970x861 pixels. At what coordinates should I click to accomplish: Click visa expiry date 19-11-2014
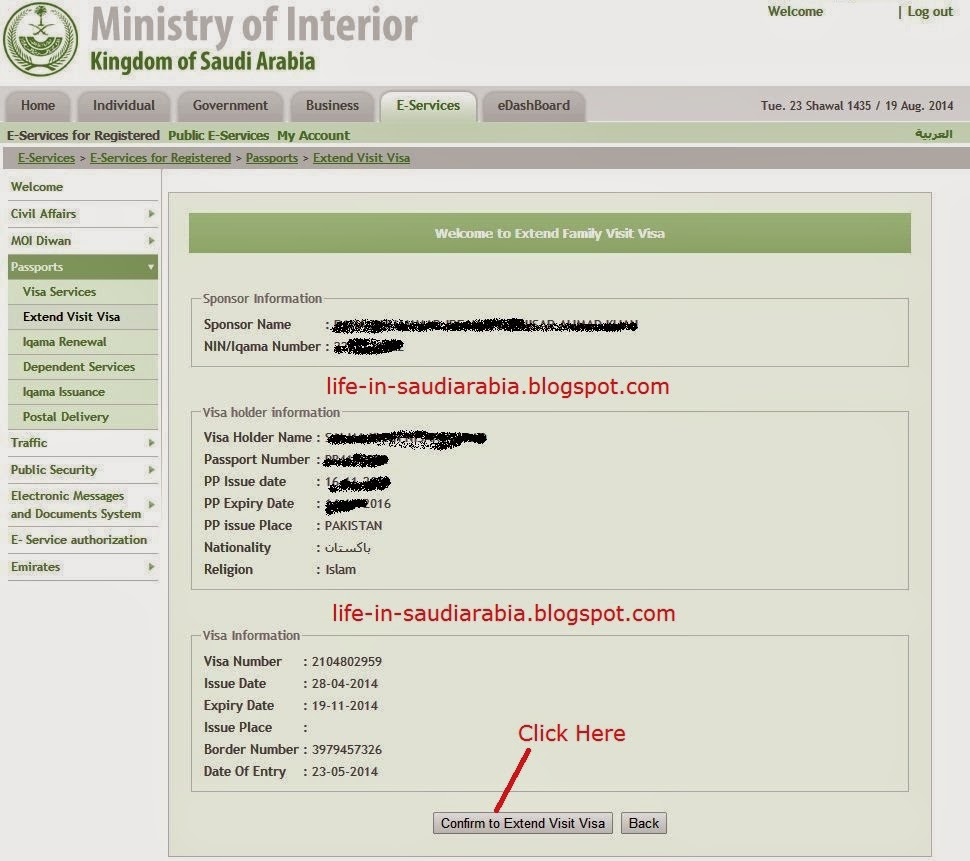pos(345,706)
